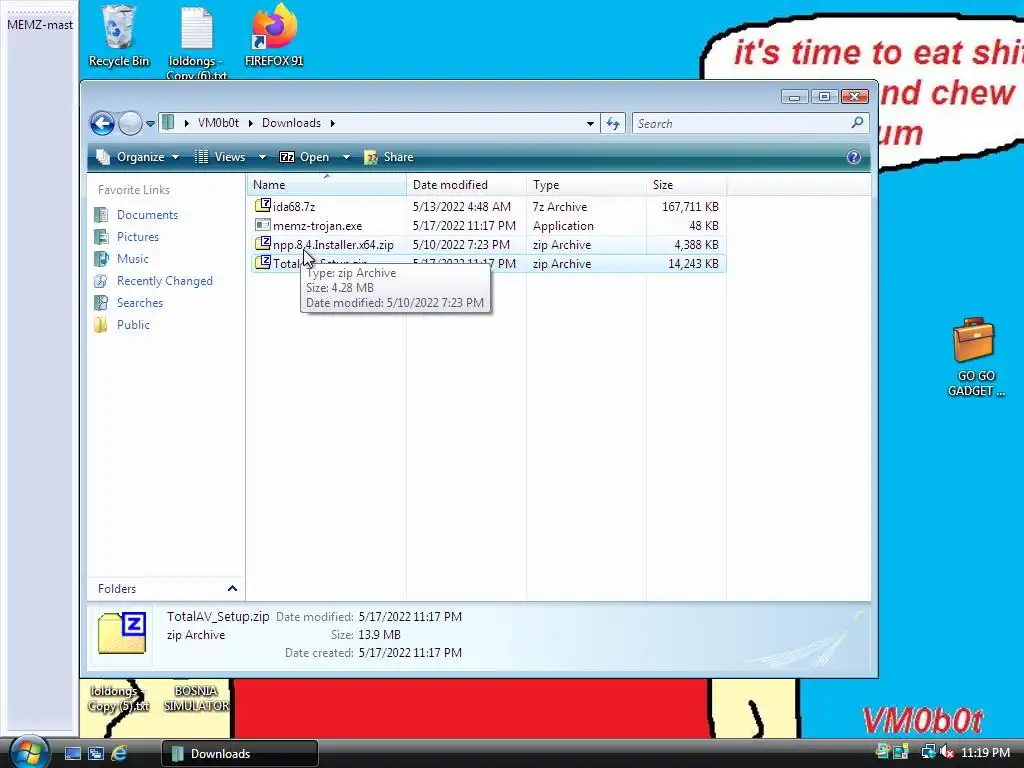1024x768 pixels.
Task: Click the muted volume tray icon
Action: click(947, 752)
